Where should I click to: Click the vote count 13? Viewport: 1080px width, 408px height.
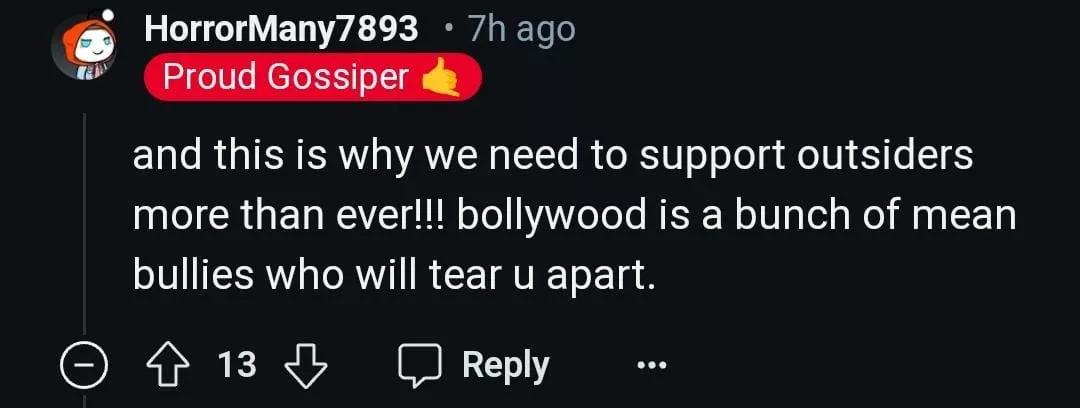237,365
